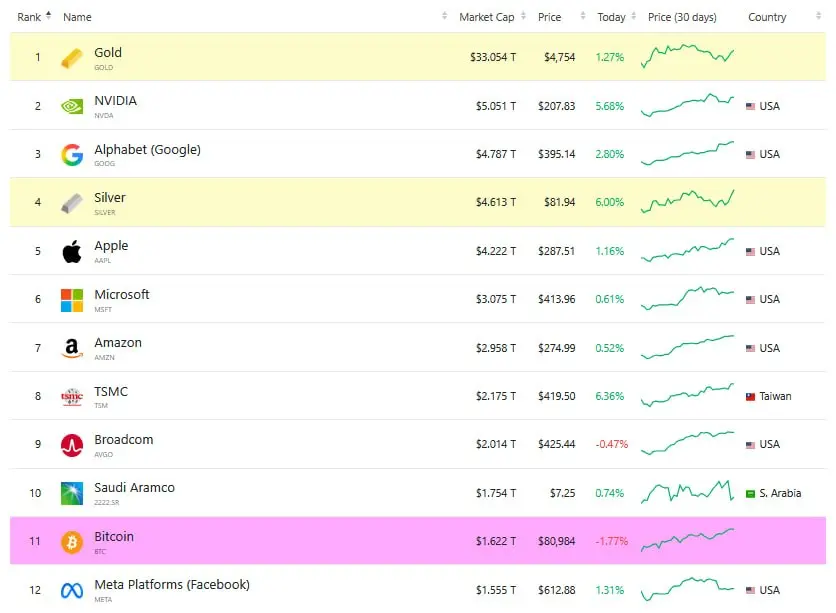Open the Silver asset link
This screenshot has height=613, width=836.
(x=110, y=198)
